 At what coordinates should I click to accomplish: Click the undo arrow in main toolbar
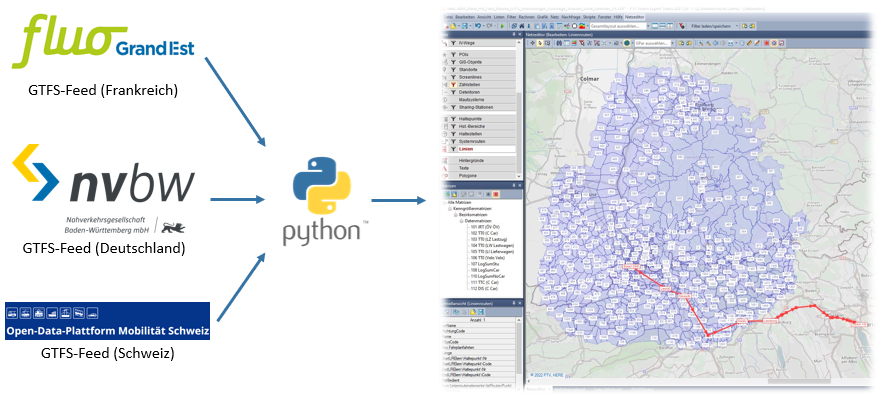[475, 26]
